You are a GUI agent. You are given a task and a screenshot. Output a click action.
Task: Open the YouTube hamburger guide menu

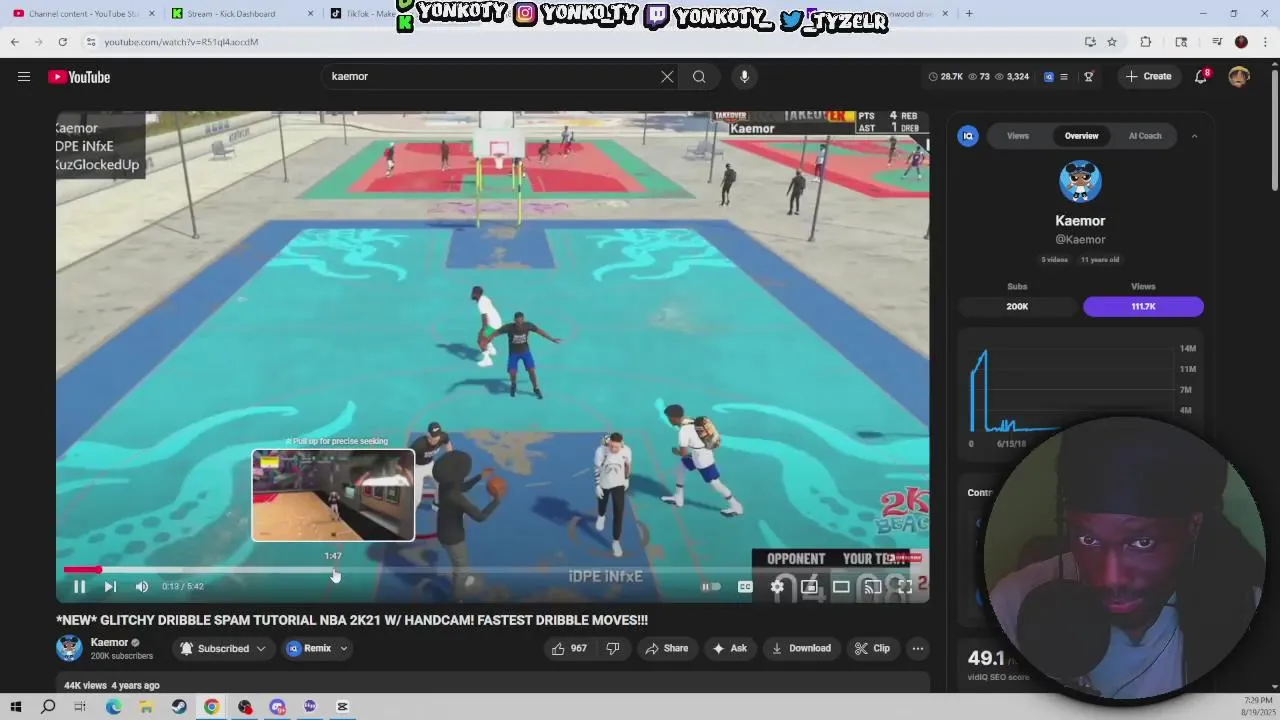pos(24,77)
